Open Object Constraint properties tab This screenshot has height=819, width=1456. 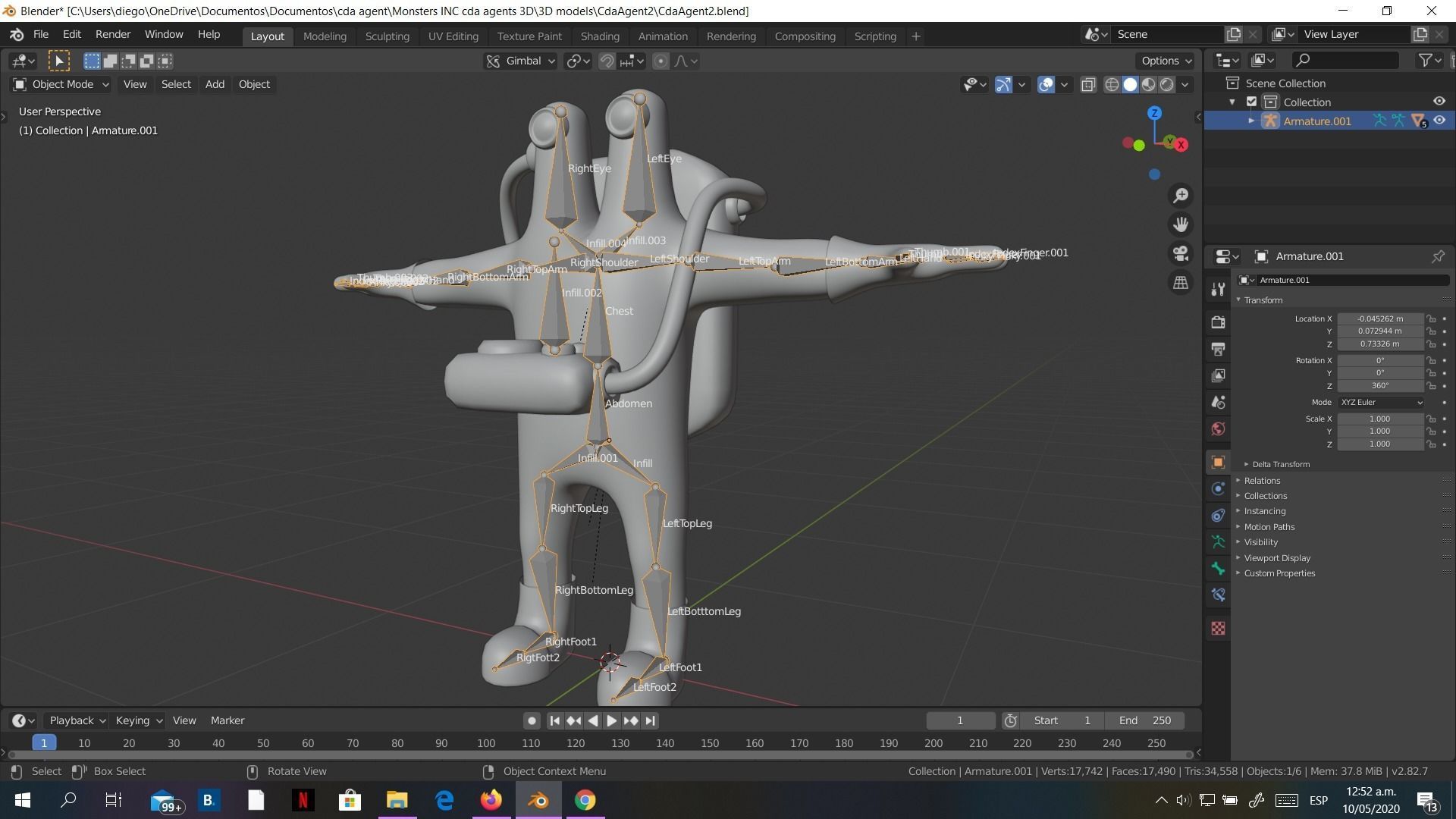[1218, 516]
